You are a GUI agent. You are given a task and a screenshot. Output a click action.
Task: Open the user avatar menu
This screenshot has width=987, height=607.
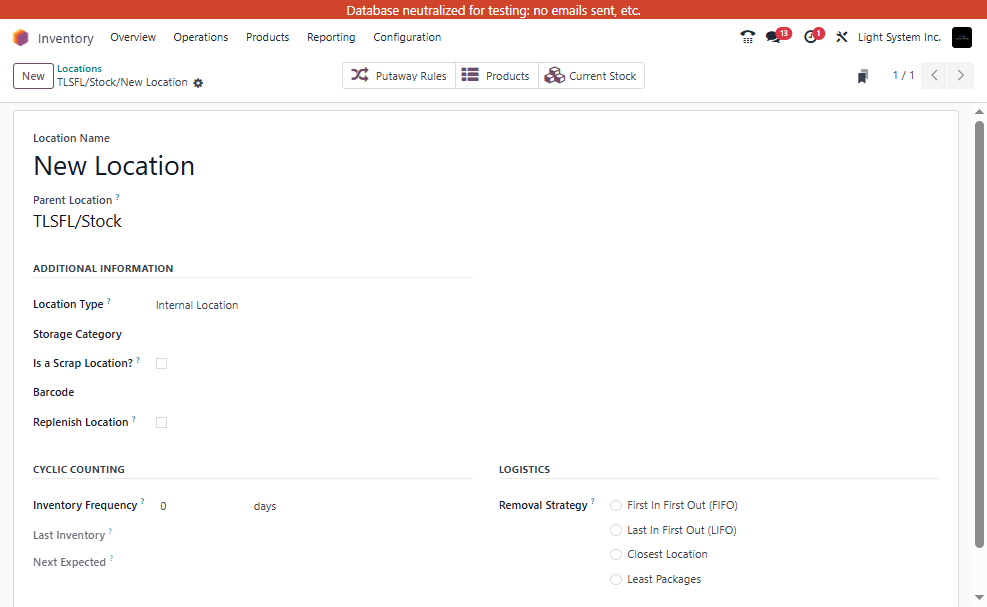pos(961,38)
